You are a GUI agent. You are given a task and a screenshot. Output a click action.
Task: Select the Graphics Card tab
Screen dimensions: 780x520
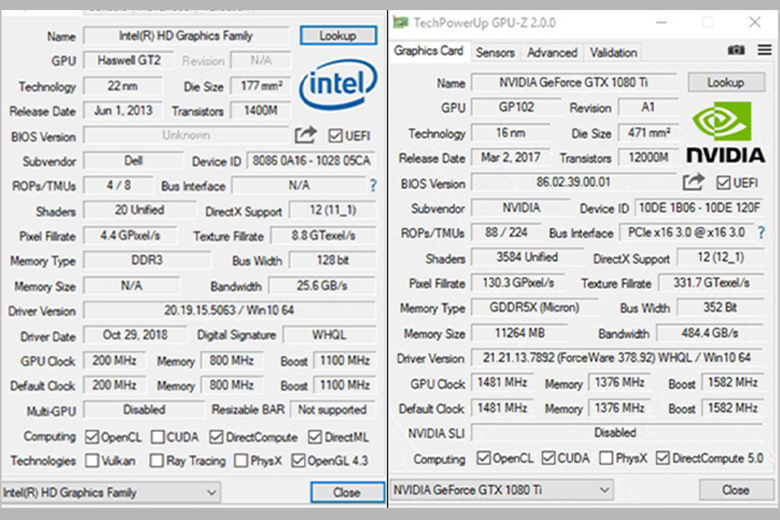tap(429, 51)
